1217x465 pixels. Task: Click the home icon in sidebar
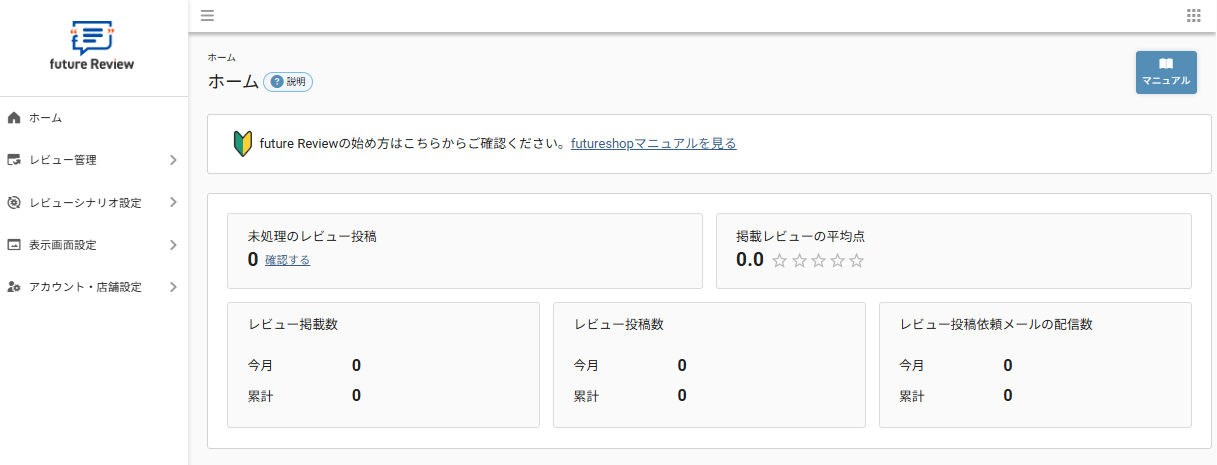click(14, 118)
